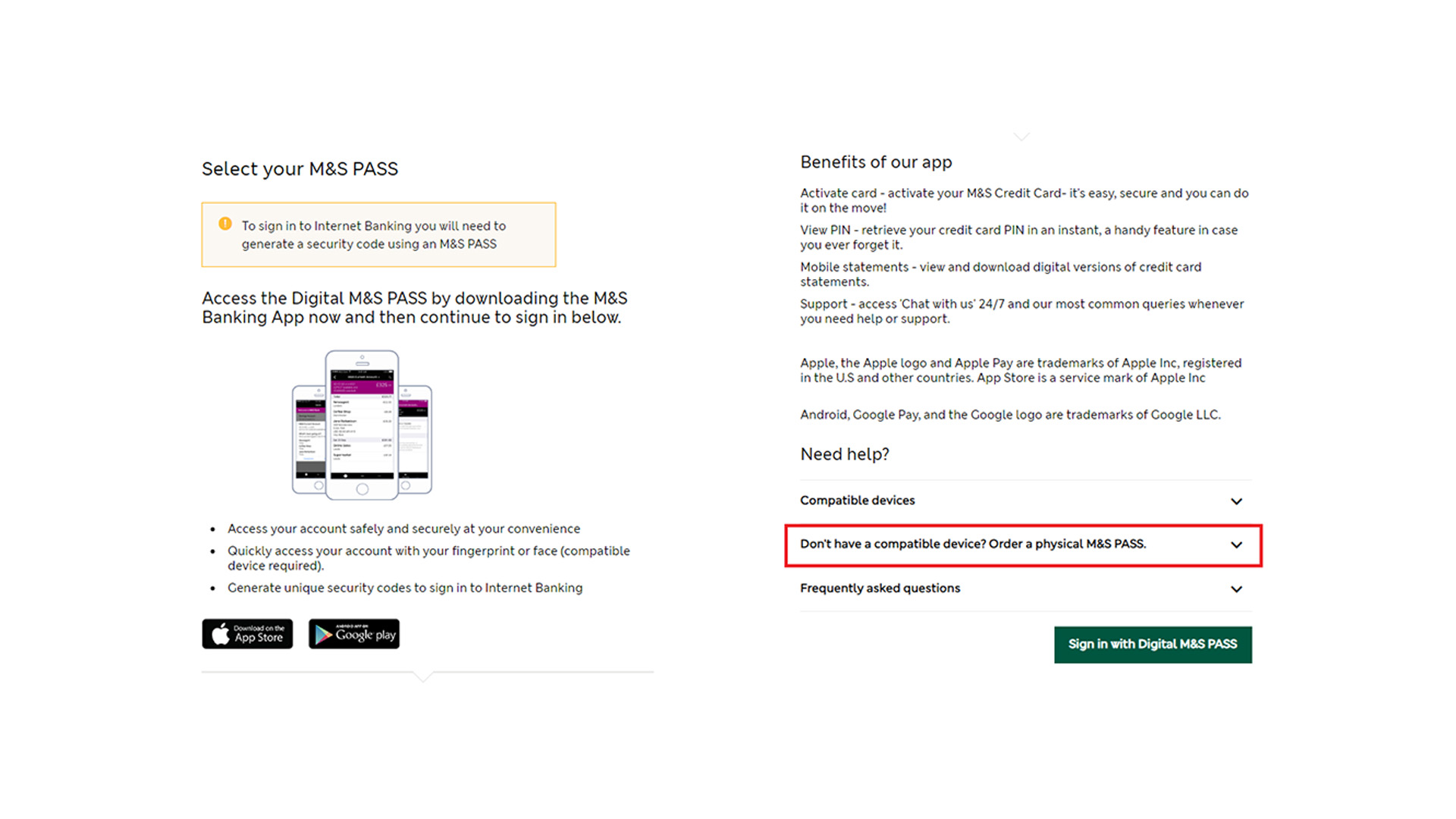Click the Benefits of our app heading
Screen dimensions: 1456x819
876,162
